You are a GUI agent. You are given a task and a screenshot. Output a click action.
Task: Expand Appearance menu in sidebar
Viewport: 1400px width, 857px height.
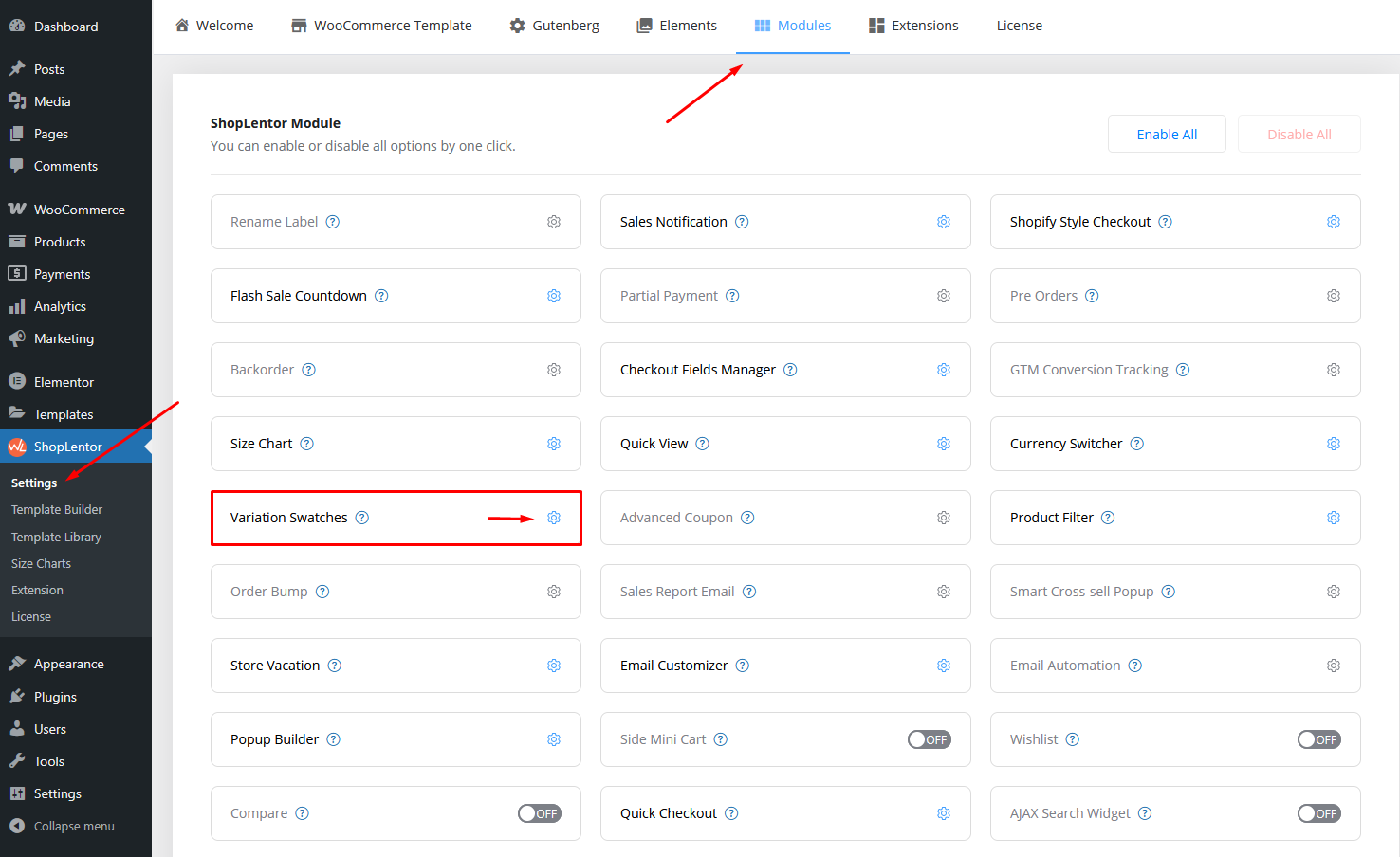pyautogui.click(x=68, y=664)
